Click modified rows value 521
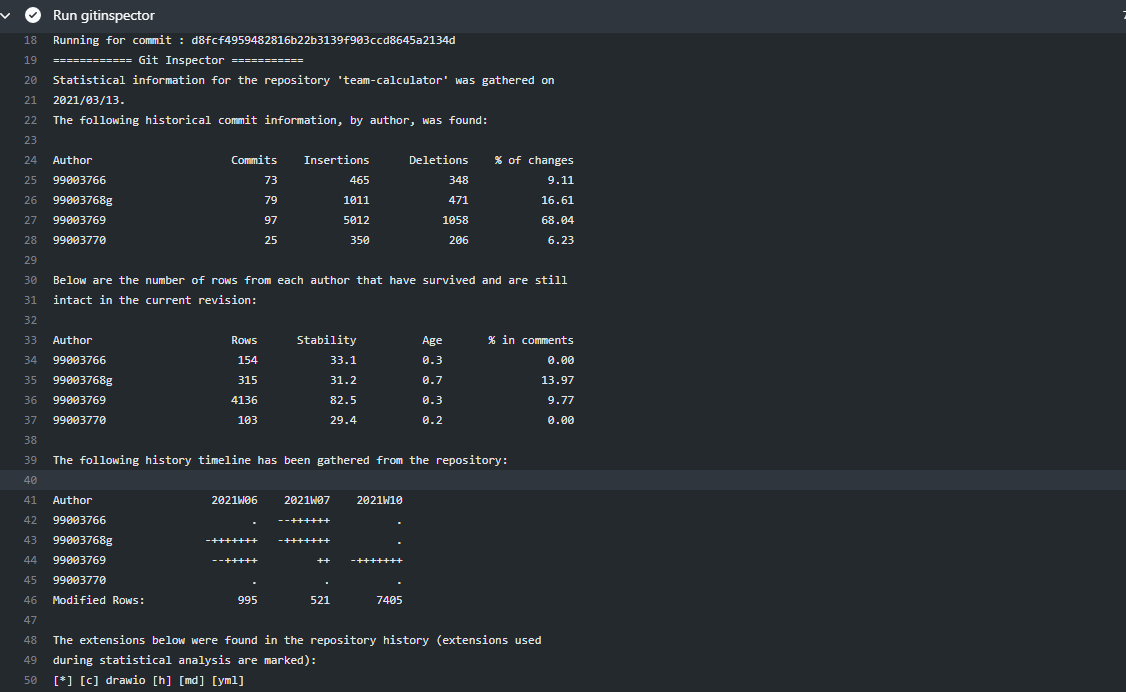The height and width of the screenshot is (692, 1126). pyautogui.click(x=320, y=600)
